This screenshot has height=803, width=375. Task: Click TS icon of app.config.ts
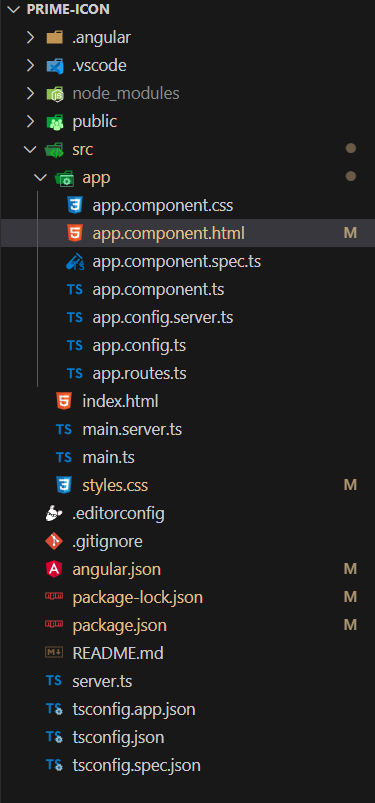pos(75,346)
